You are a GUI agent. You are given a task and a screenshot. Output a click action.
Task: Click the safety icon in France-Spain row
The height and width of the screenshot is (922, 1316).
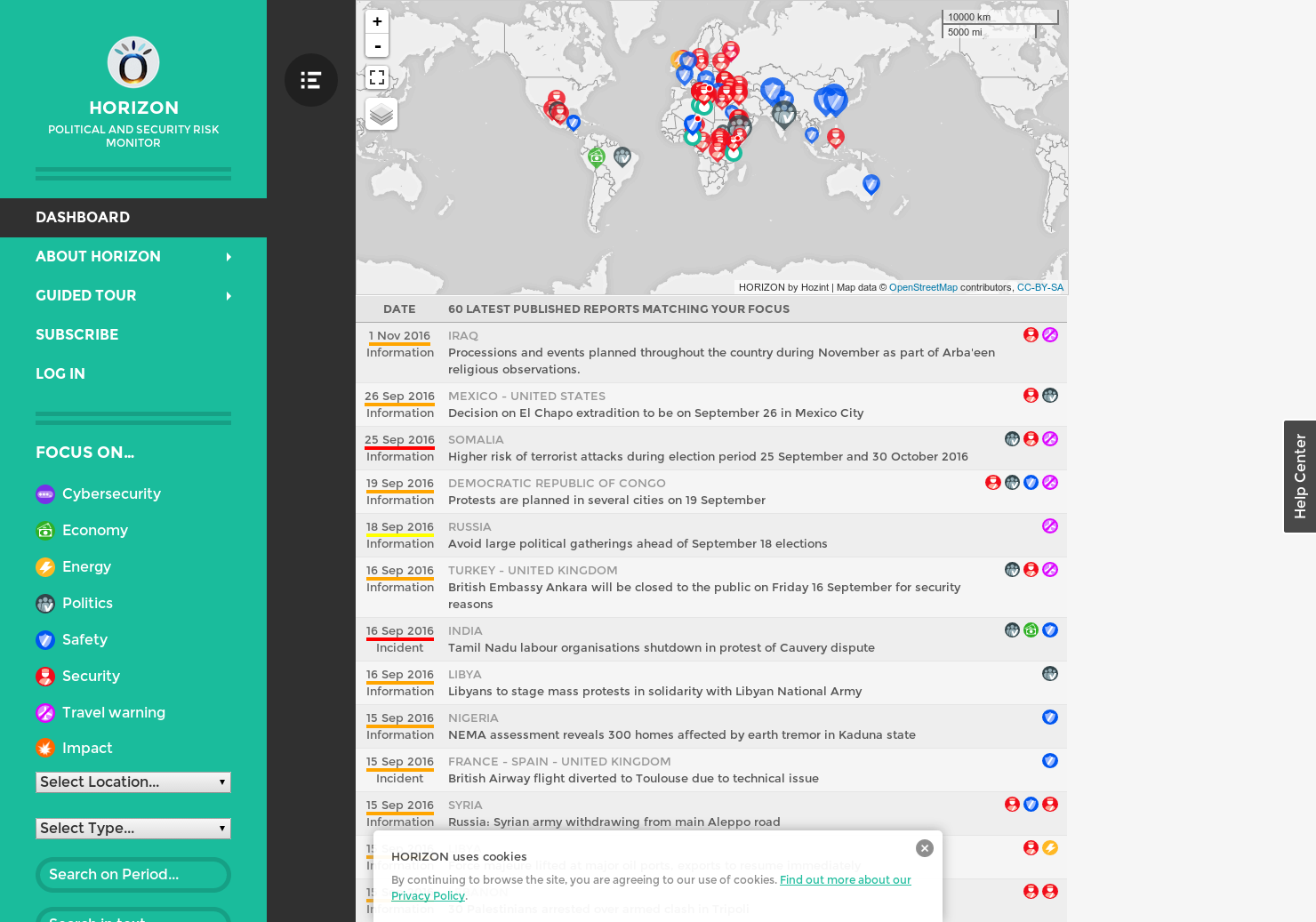tap(1050, 761)
